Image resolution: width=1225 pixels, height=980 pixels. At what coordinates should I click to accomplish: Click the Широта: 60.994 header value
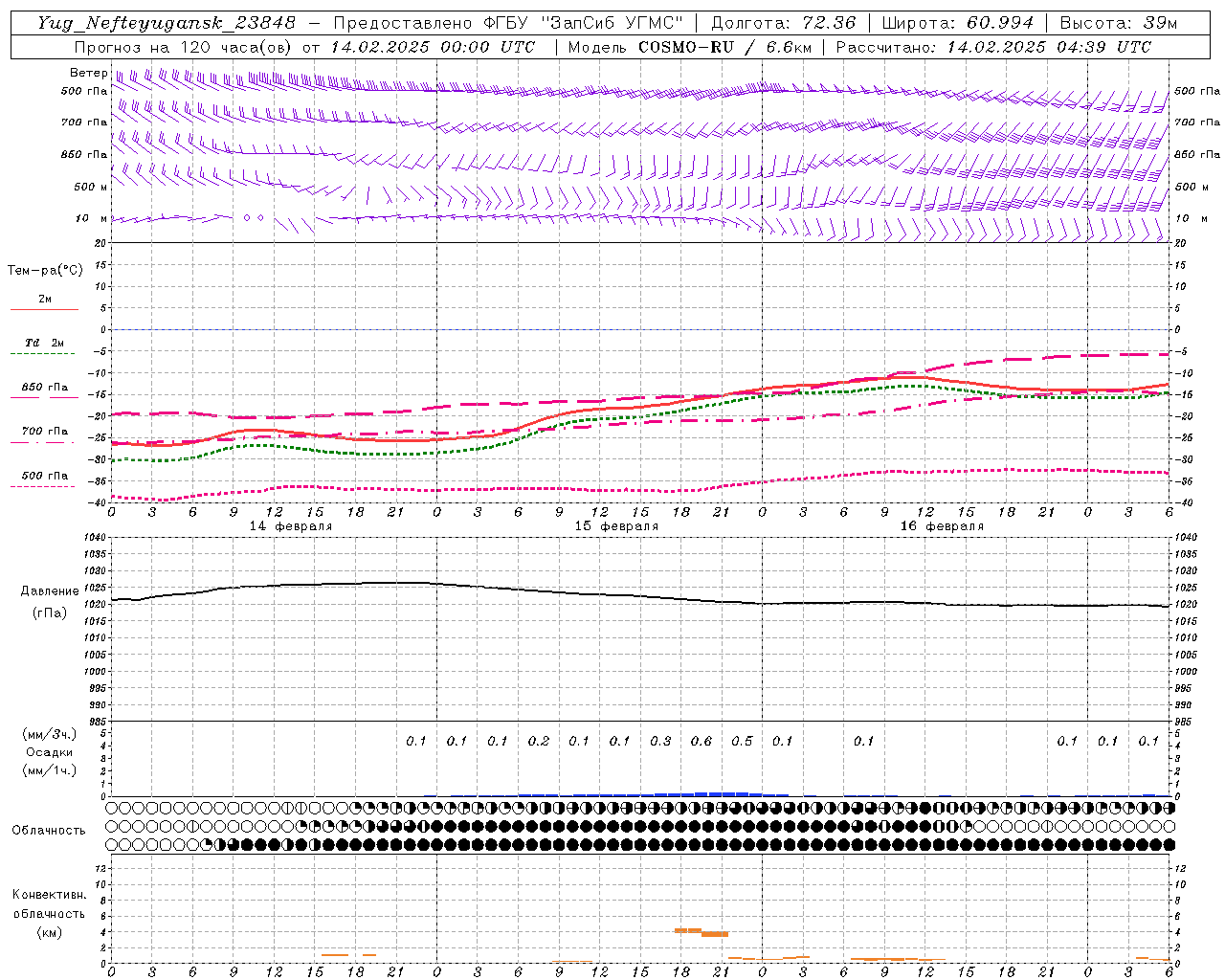(x=957, y=23)
